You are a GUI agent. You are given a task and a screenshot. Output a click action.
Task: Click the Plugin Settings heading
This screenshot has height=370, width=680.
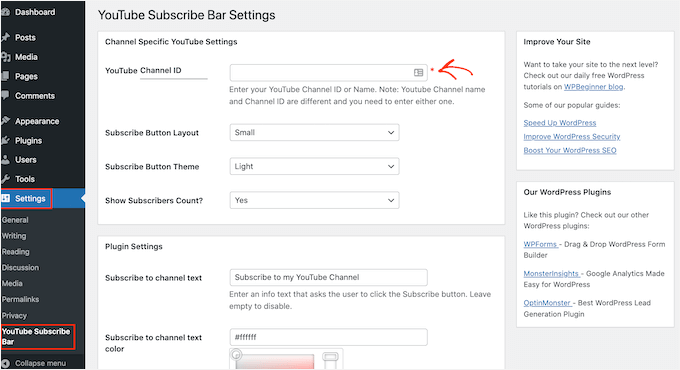(134, 246)
